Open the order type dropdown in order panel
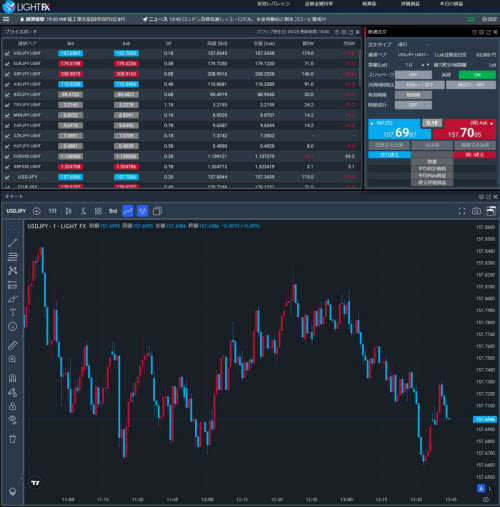 (x=413, y=44)
